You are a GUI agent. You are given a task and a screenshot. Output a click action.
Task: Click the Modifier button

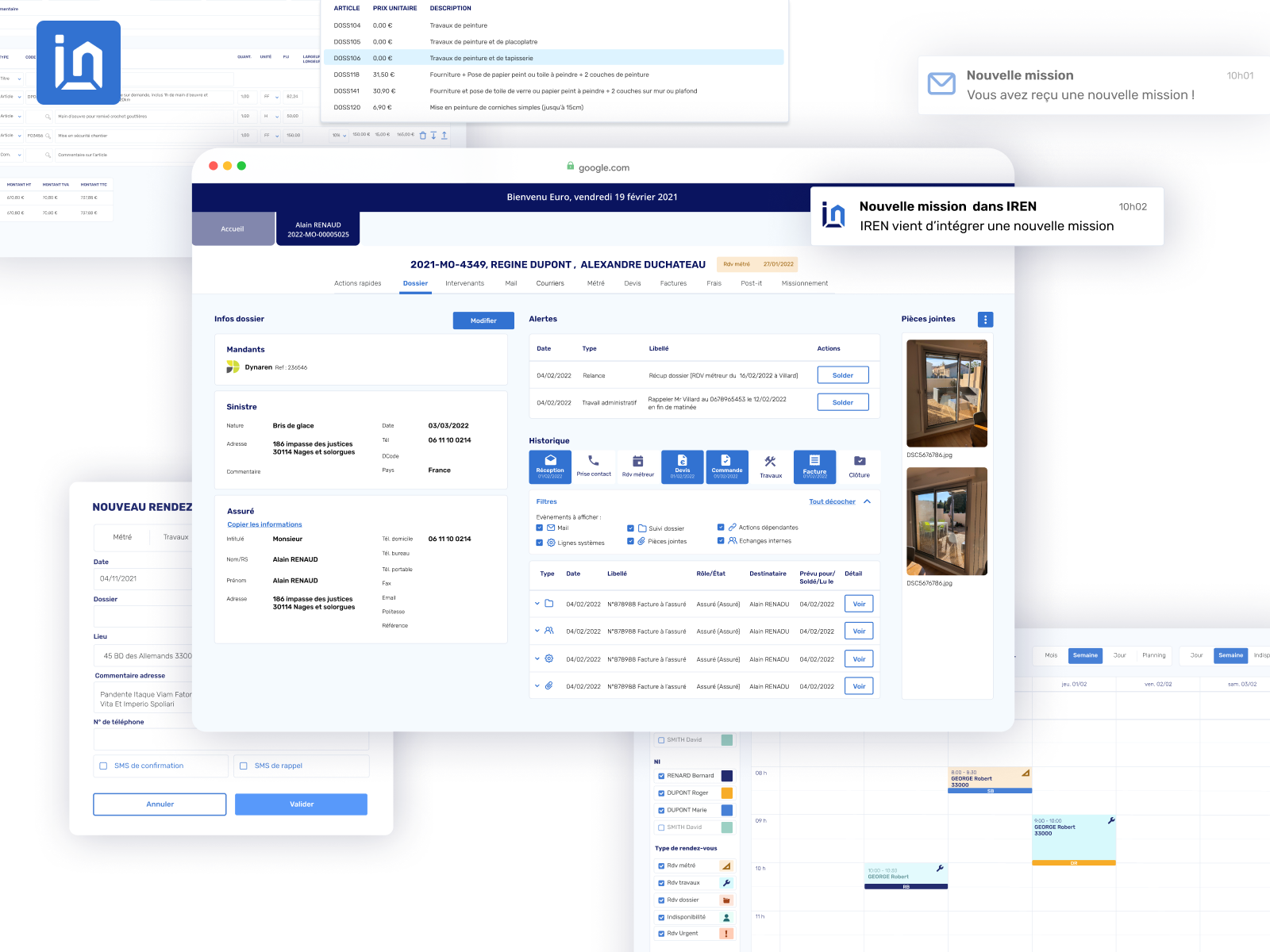coord(483,321)
